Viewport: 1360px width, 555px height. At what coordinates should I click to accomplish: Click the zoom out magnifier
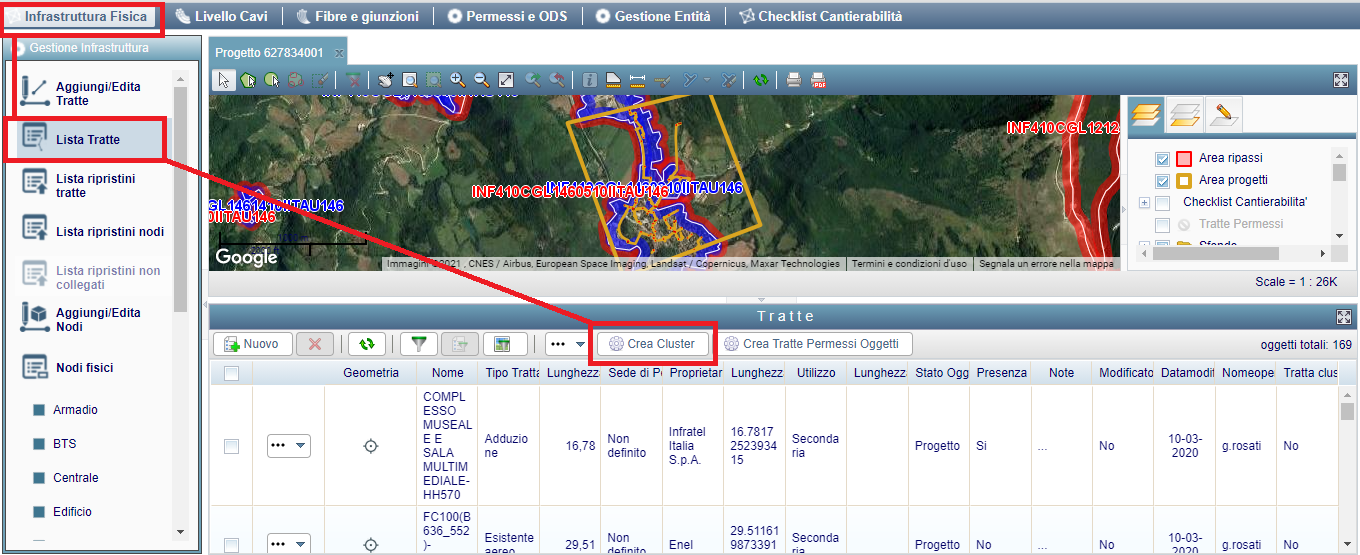pyautogui.click(x=482, y=80)
